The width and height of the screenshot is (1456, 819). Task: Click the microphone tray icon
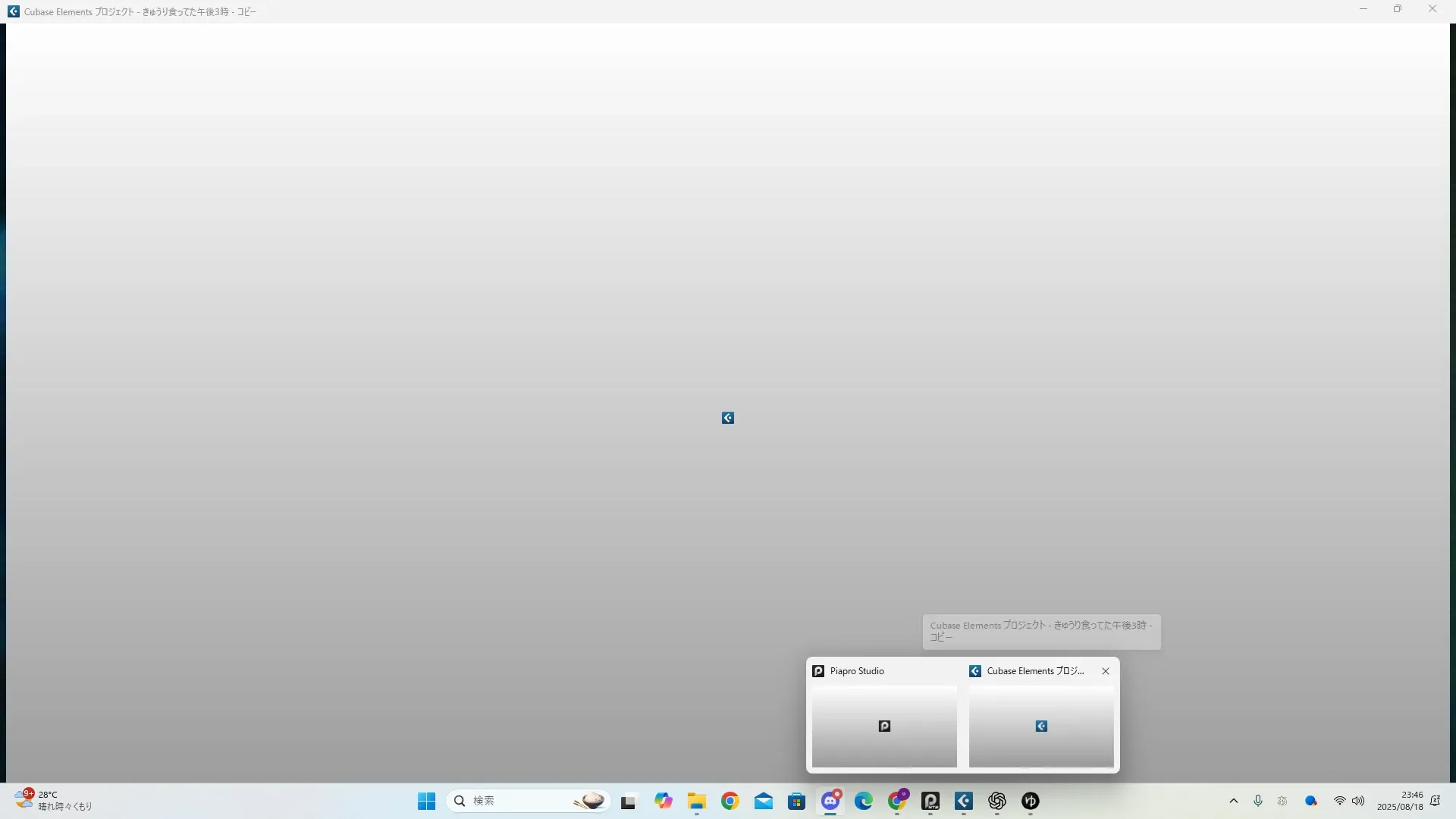pyautogui.click(x=1258, y=801)
